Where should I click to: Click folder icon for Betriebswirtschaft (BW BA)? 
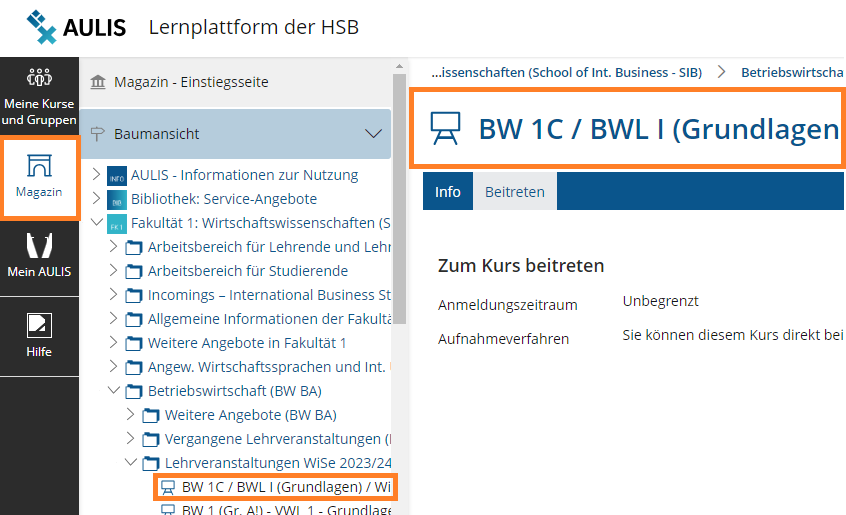coord(134,392)
